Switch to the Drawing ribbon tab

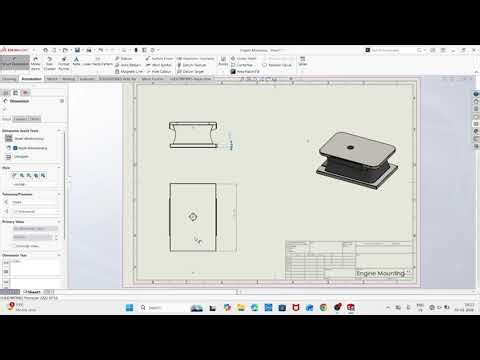(9, 79)
